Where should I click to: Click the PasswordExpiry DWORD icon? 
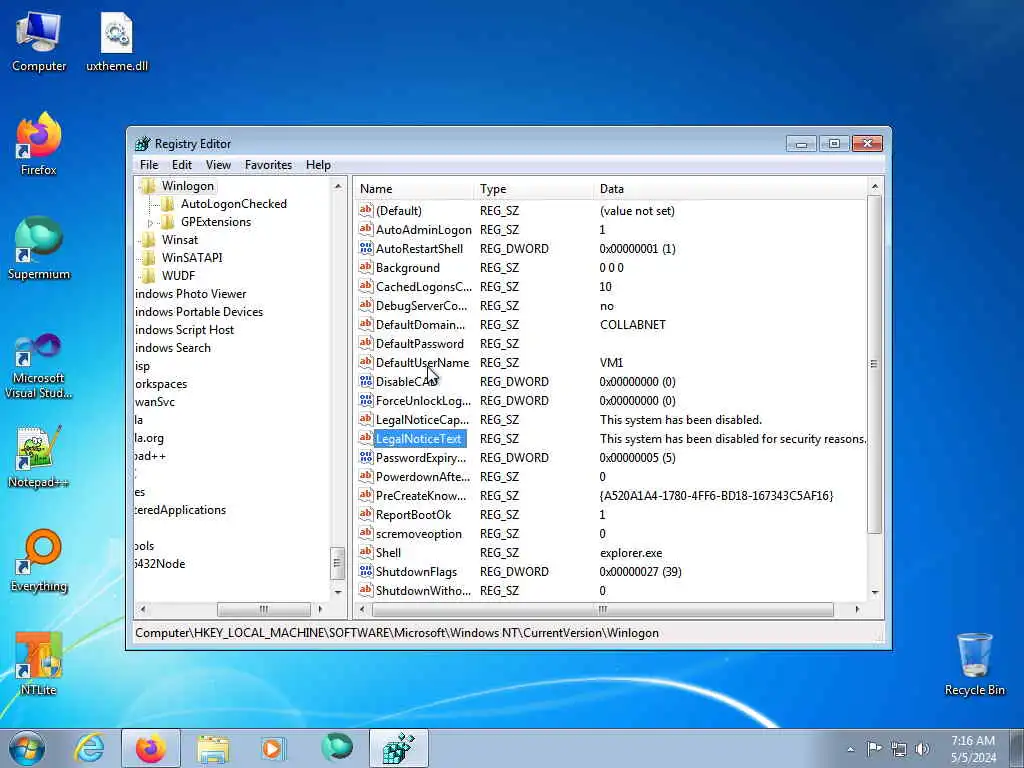coord(366,457)
